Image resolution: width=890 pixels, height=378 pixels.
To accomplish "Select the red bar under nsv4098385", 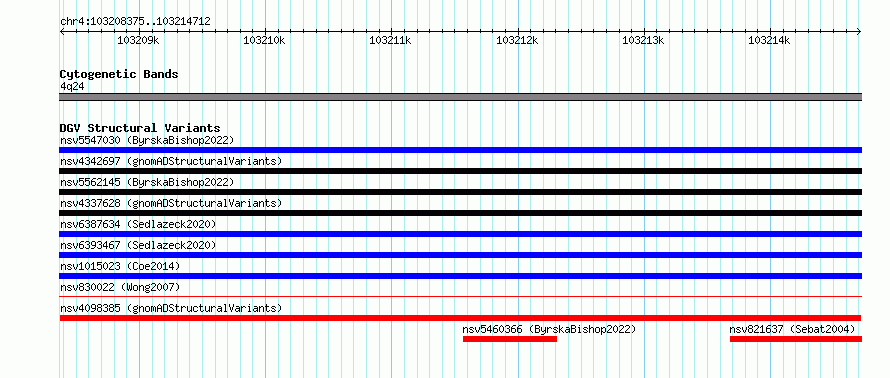I will point(460,318).
